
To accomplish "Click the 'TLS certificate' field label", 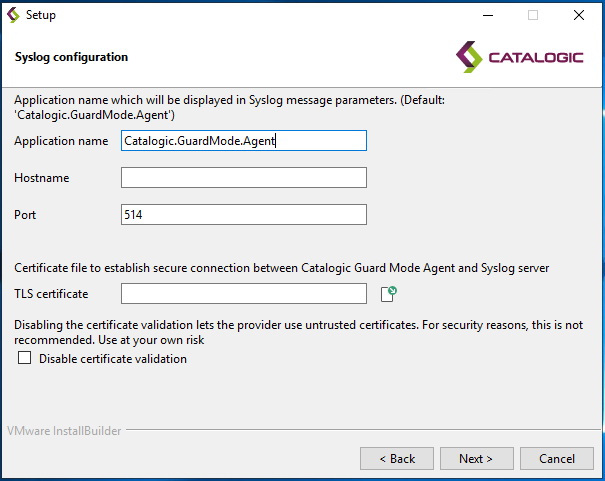I will pos(51,294).
